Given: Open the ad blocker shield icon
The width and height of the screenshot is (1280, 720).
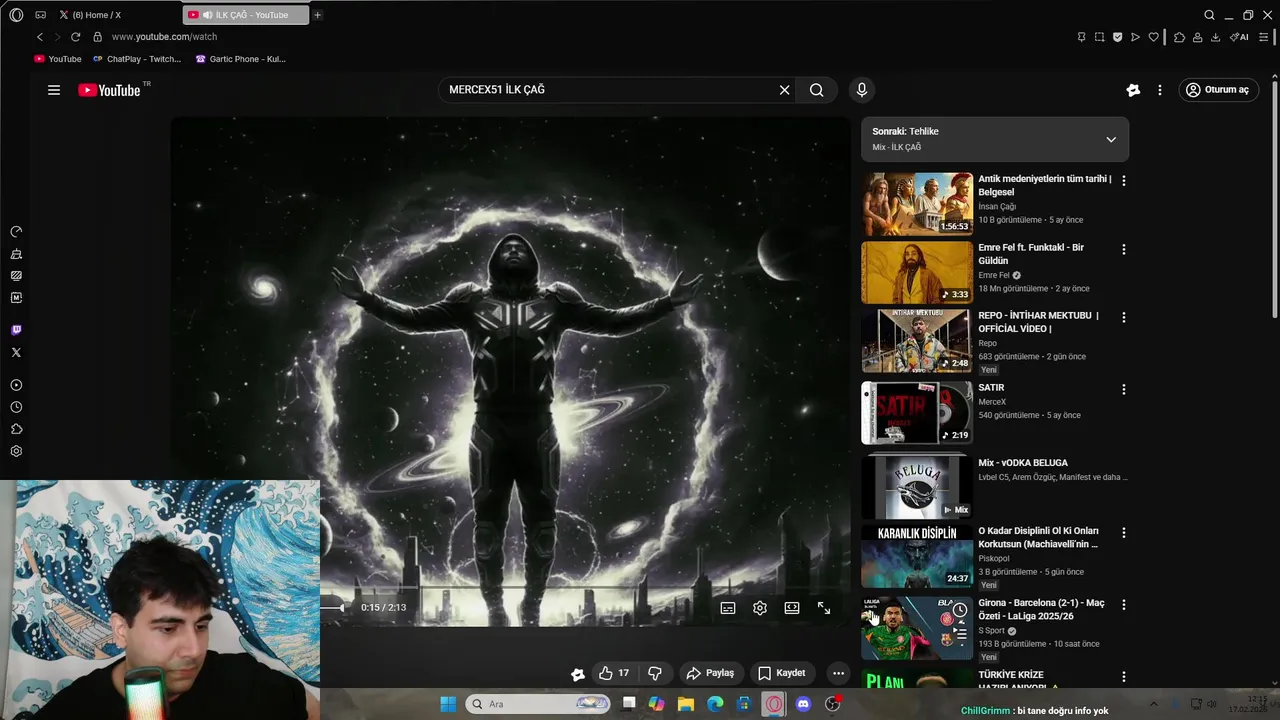Looking at the screenshot, I should pyautogui.click(x=1117, y=37).
